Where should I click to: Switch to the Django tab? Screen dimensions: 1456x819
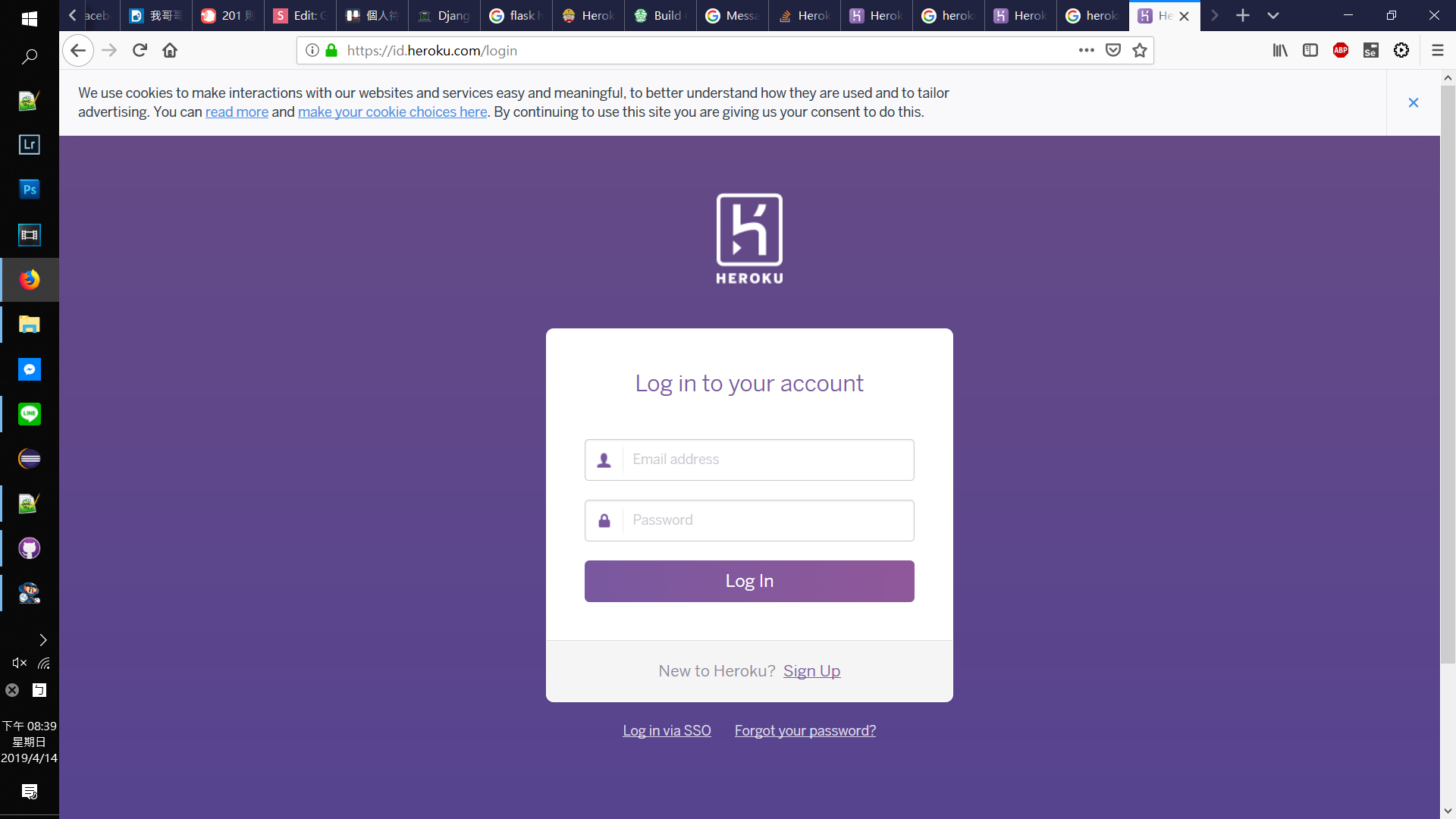tap(444, 15)
